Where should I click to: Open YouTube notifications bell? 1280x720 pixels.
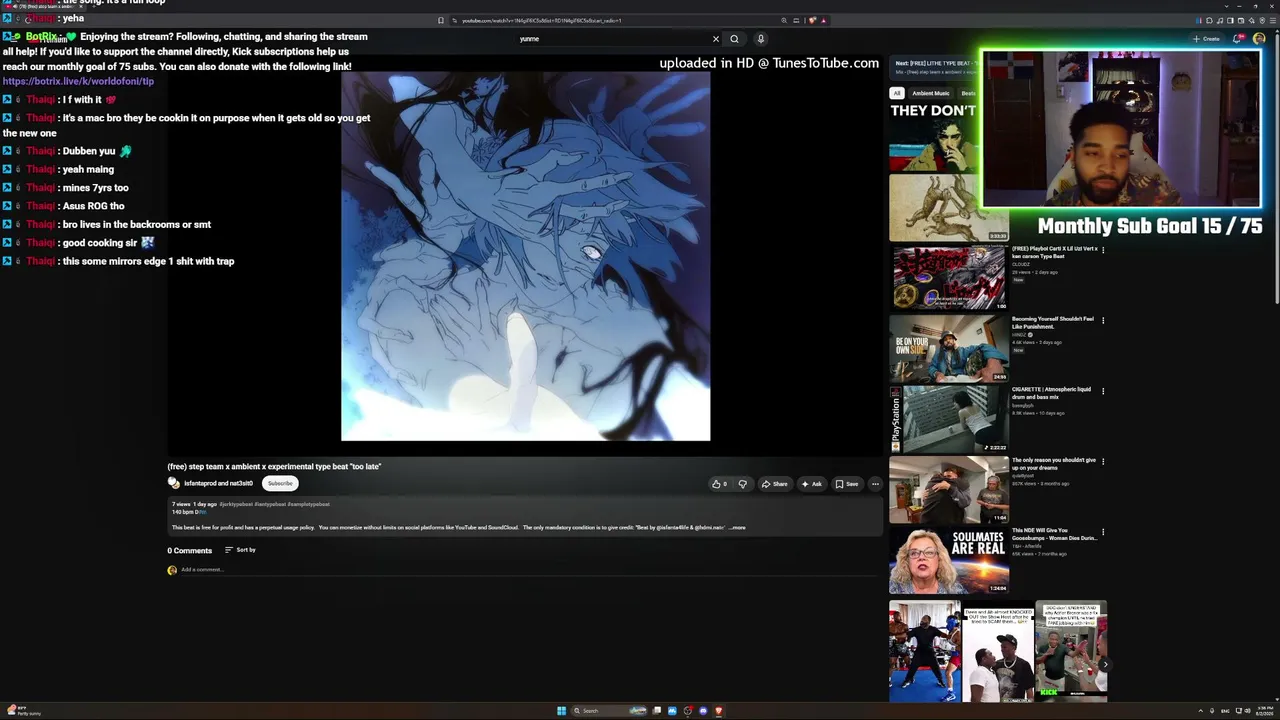pos(1238,39)
